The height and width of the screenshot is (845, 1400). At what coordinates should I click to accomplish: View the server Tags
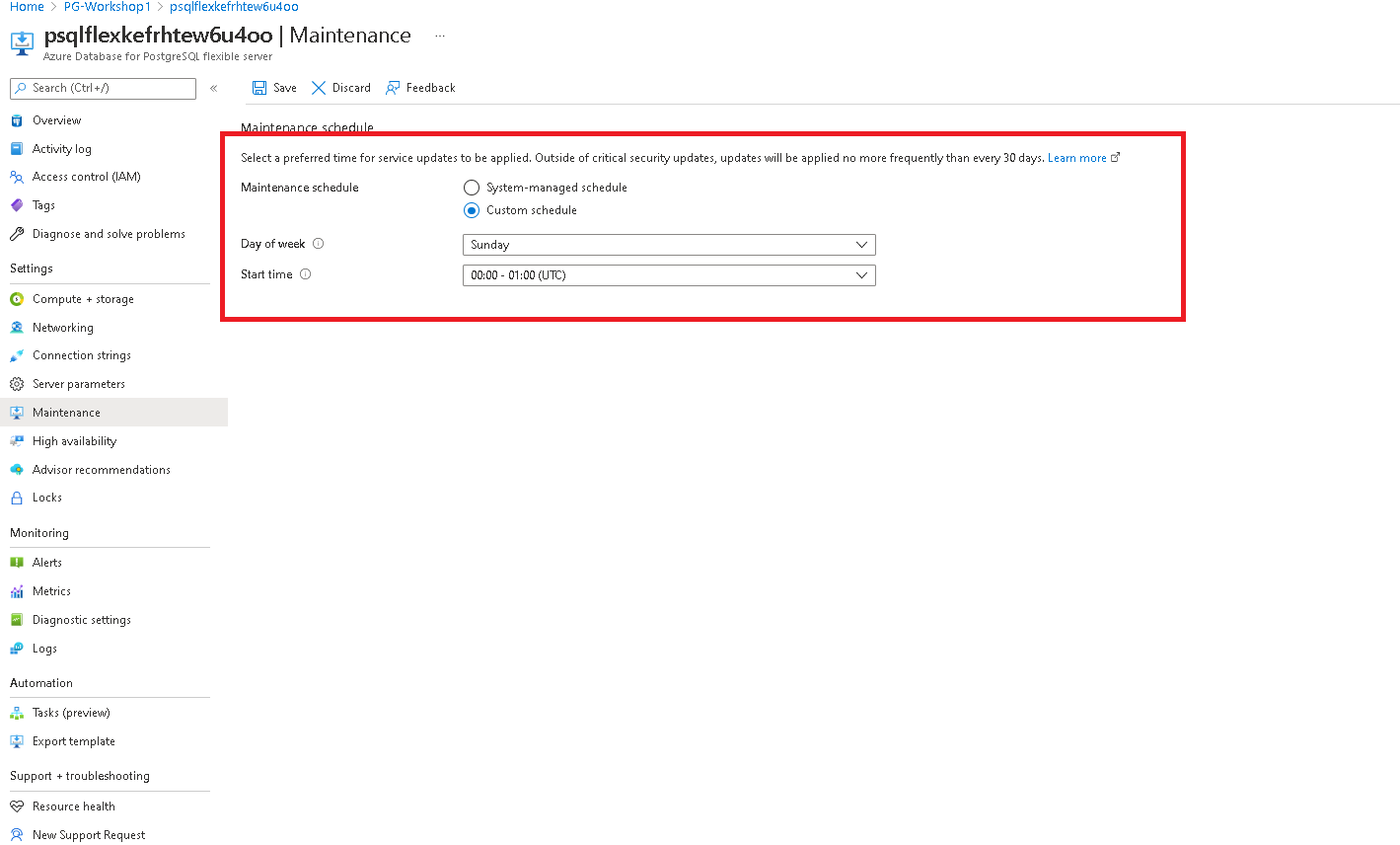(43, 204)
